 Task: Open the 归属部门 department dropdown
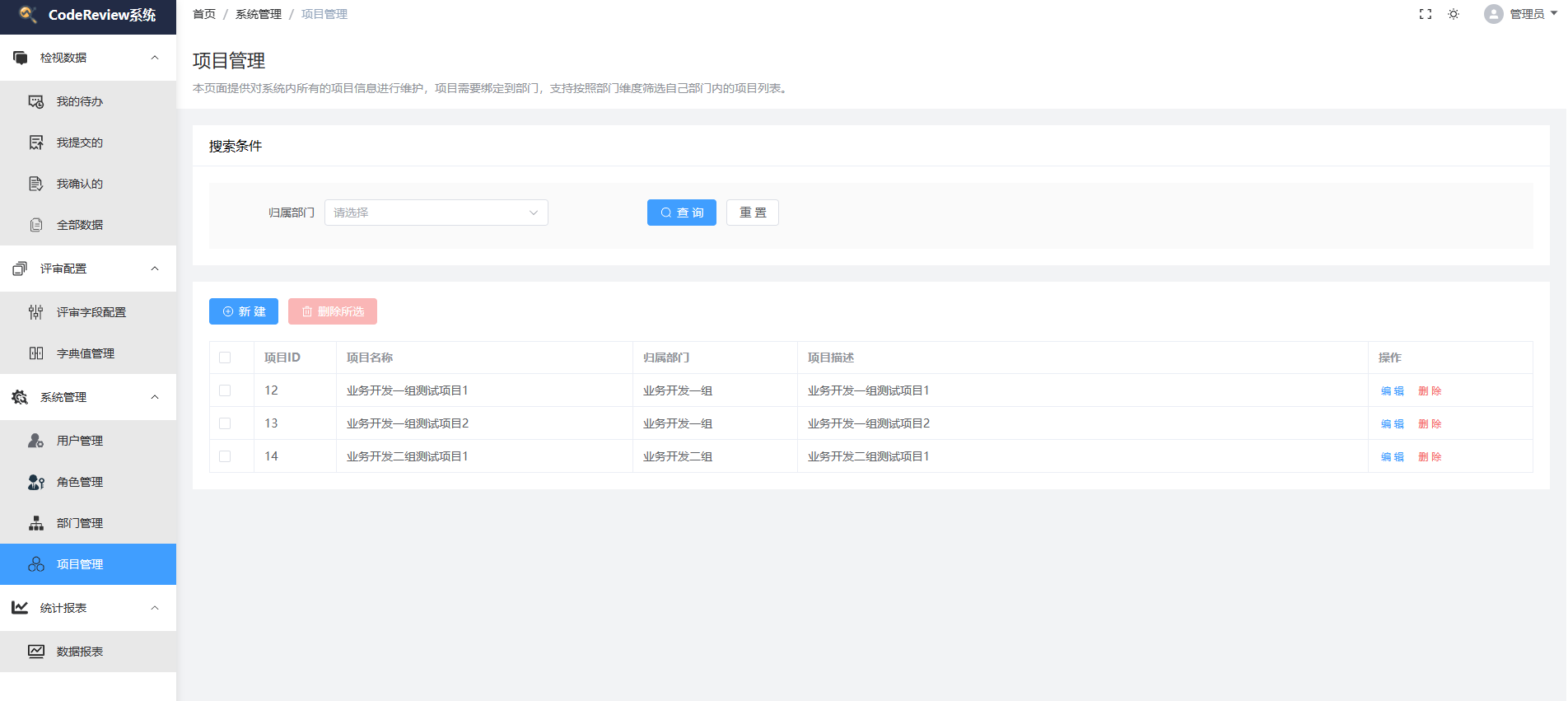pos(436,213)
